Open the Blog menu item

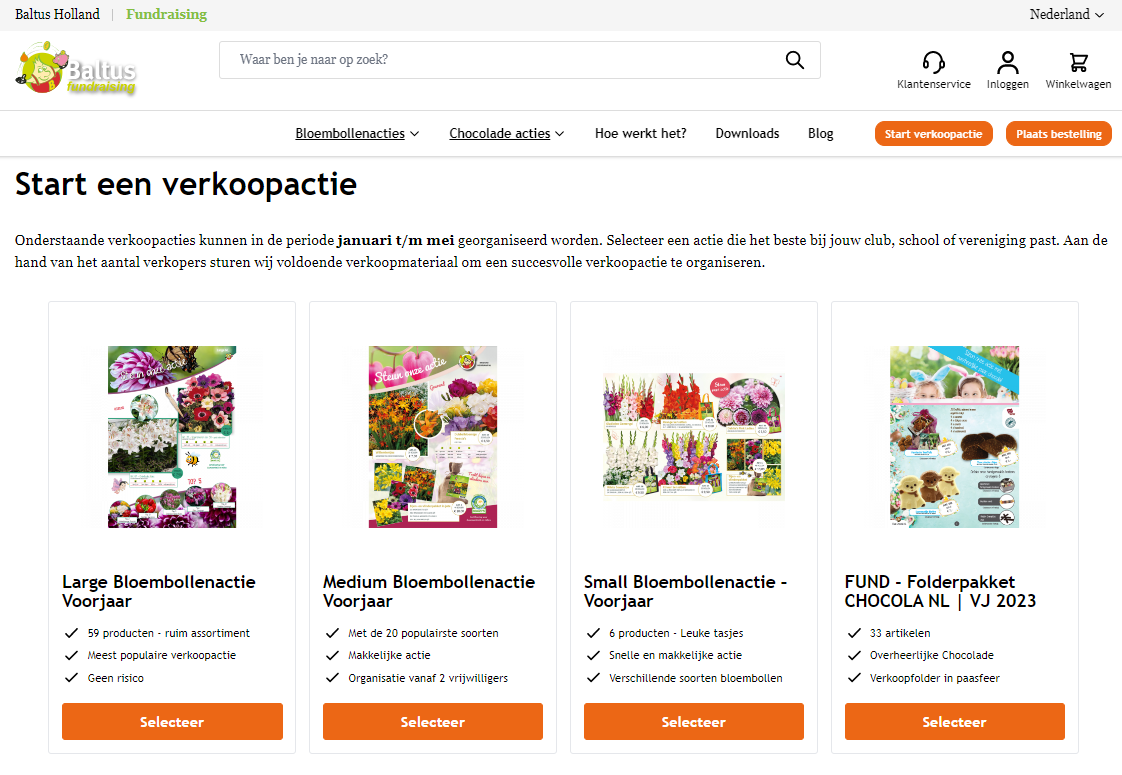(821, 134)
